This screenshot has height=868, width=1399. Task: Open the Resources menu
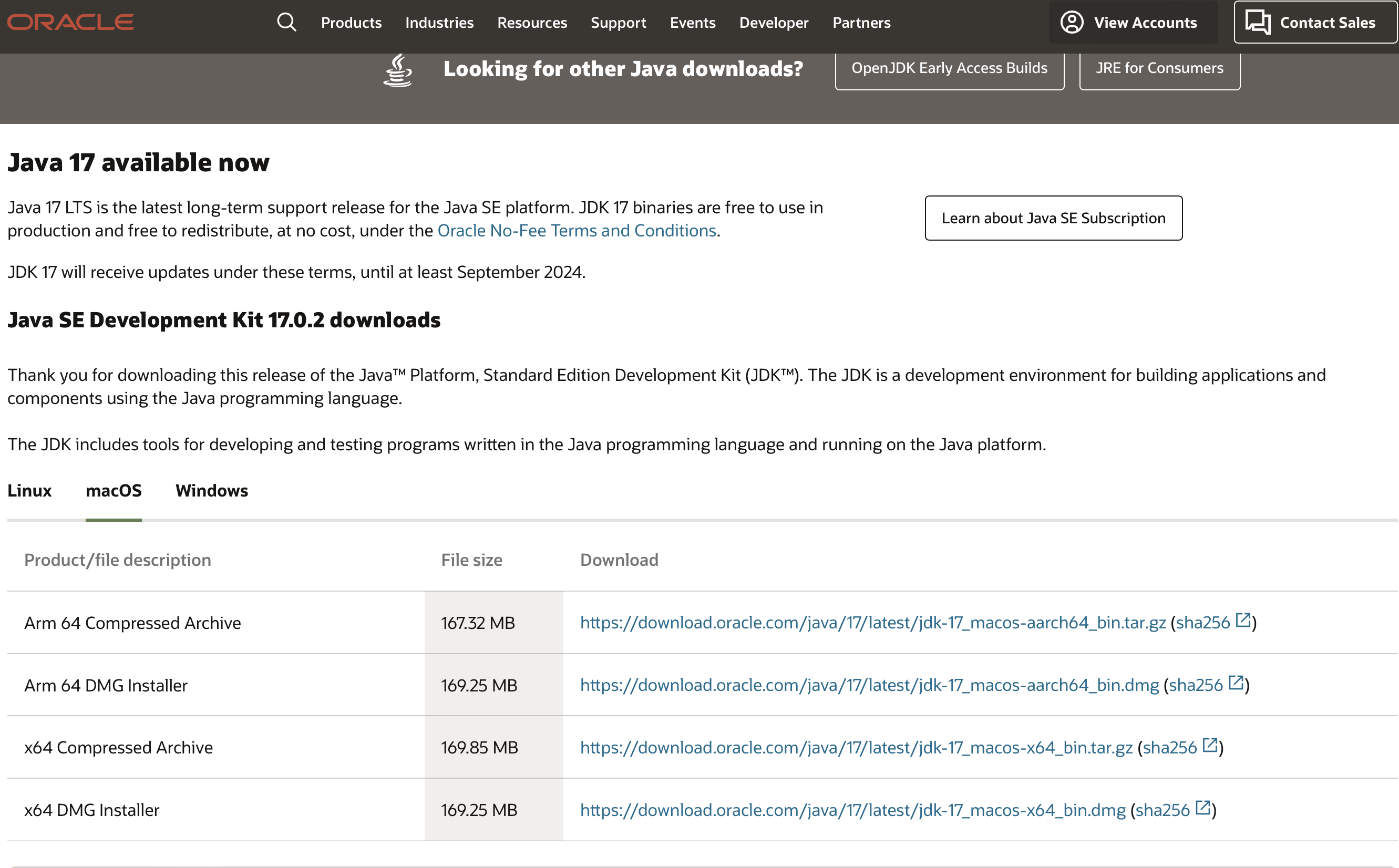coord(532,23)
